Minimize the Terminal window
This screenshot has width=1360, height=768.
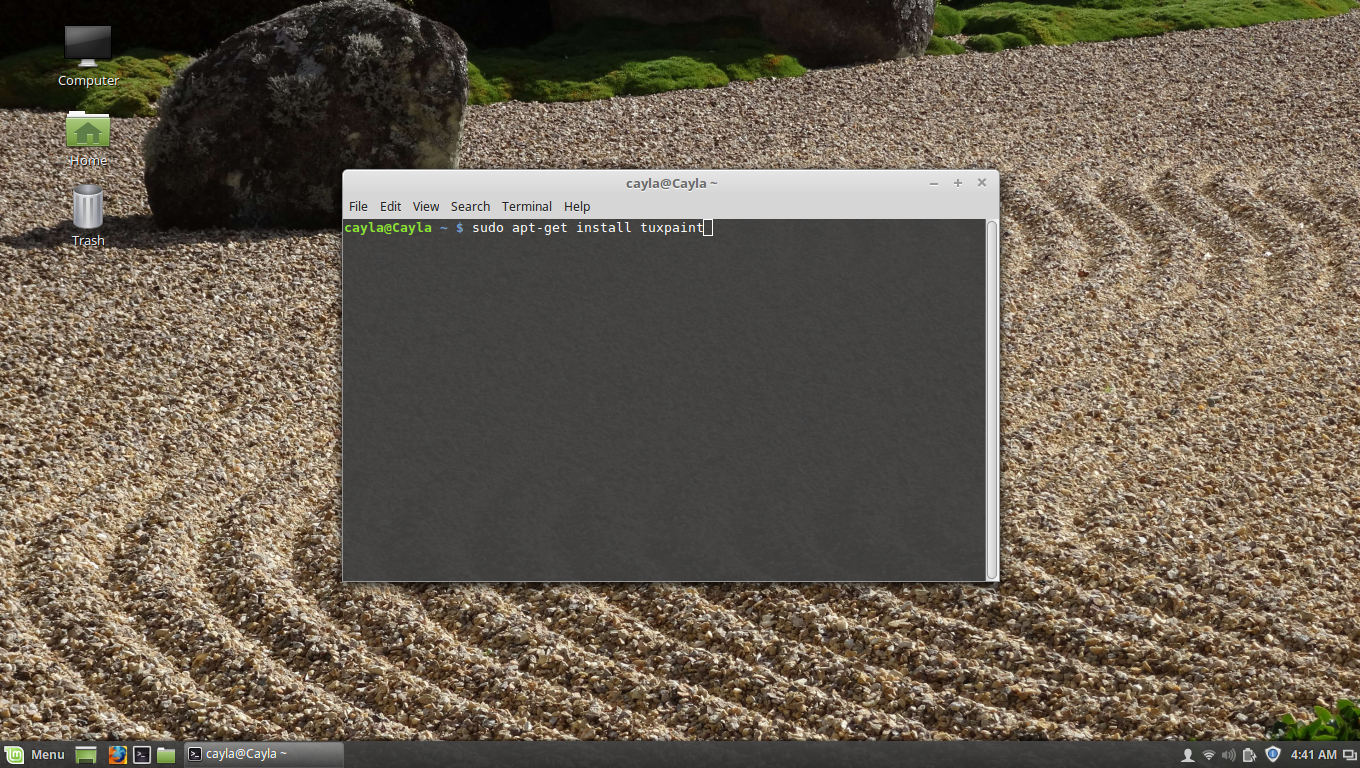934,183
